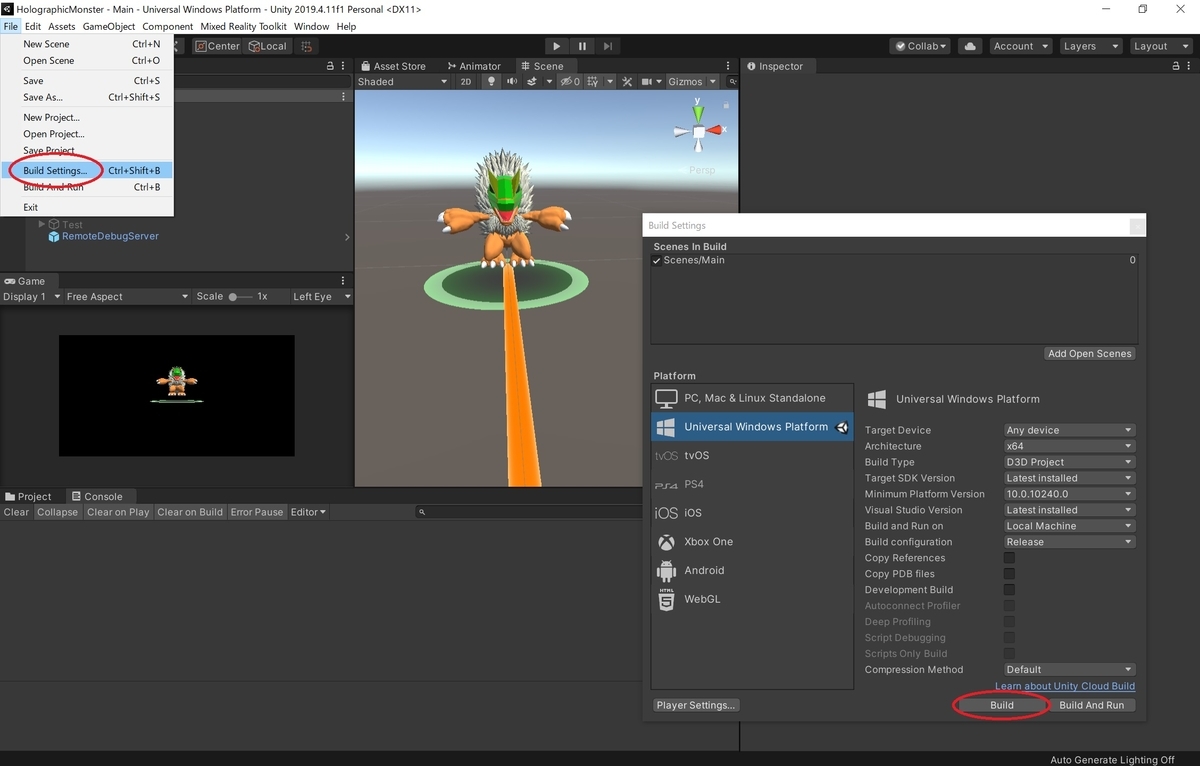Image resolution: width=1200 pixels, height=766 pixels.
Task: Choose Save As... in File menu
Action: point(88,97)
